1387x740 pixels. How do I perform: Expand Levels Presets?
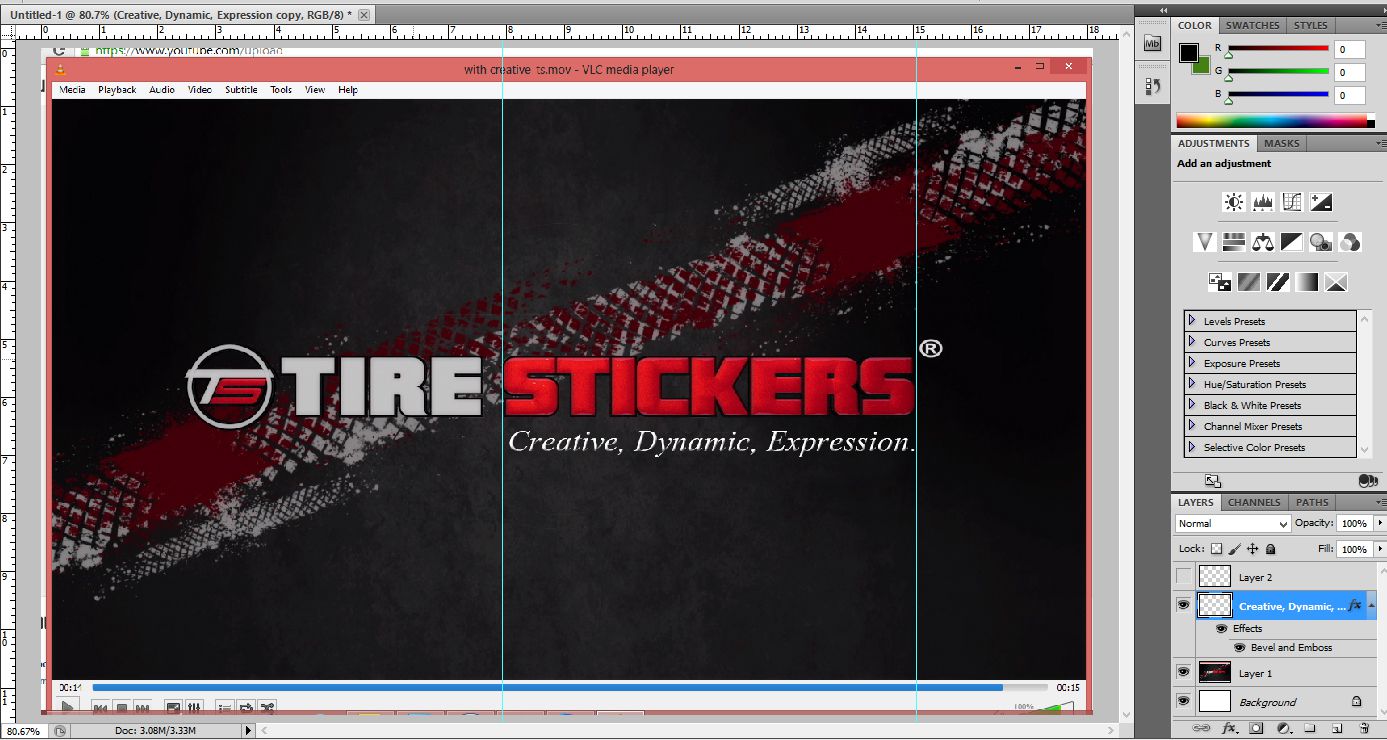(1192, 321)
